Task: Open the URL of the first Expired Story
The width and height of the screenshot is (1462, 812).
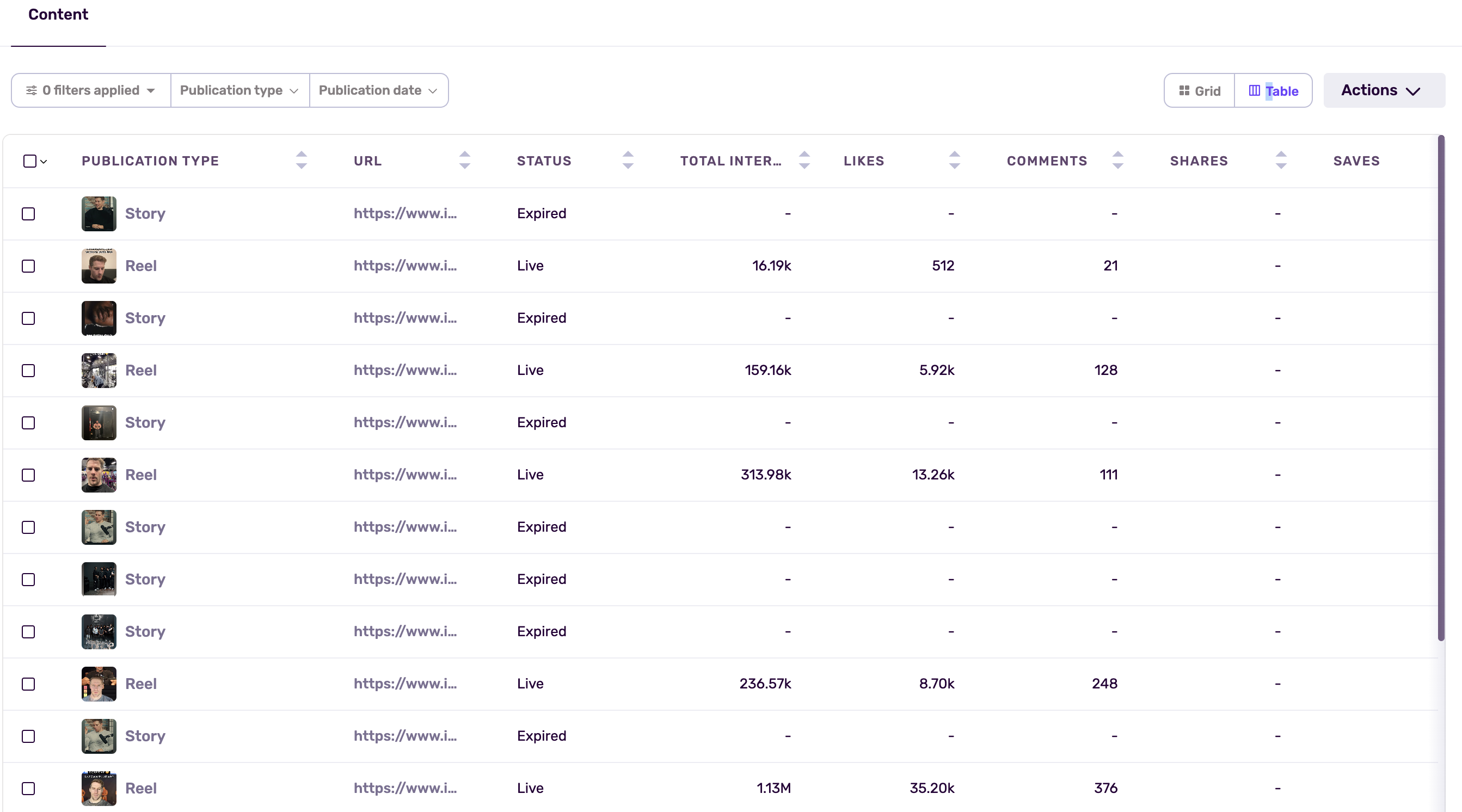Action: click(x=404, y=213)
